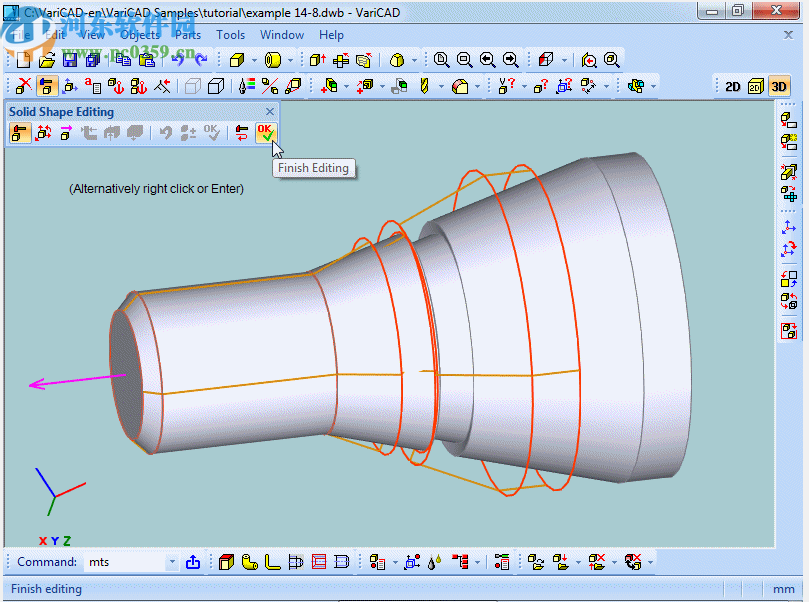The image size is (809, 602).
Task: Click the blue upload arrow beside Command box
Action: [193, 562]
